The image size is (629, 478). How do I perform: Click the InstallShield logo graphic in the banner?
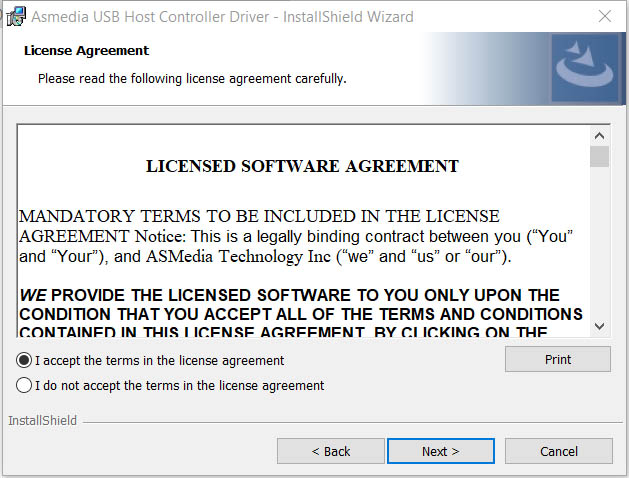pos(585,68)
